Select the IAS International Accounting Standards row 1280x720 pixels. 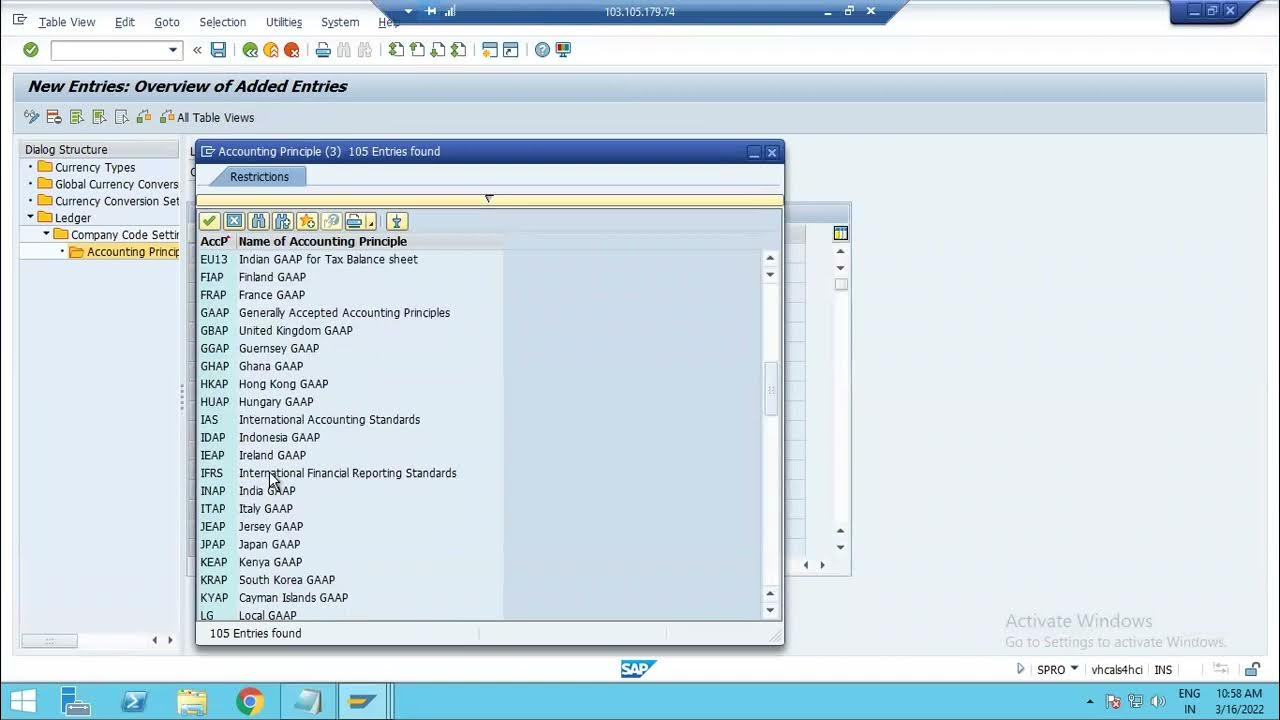(x=350, y=420)
